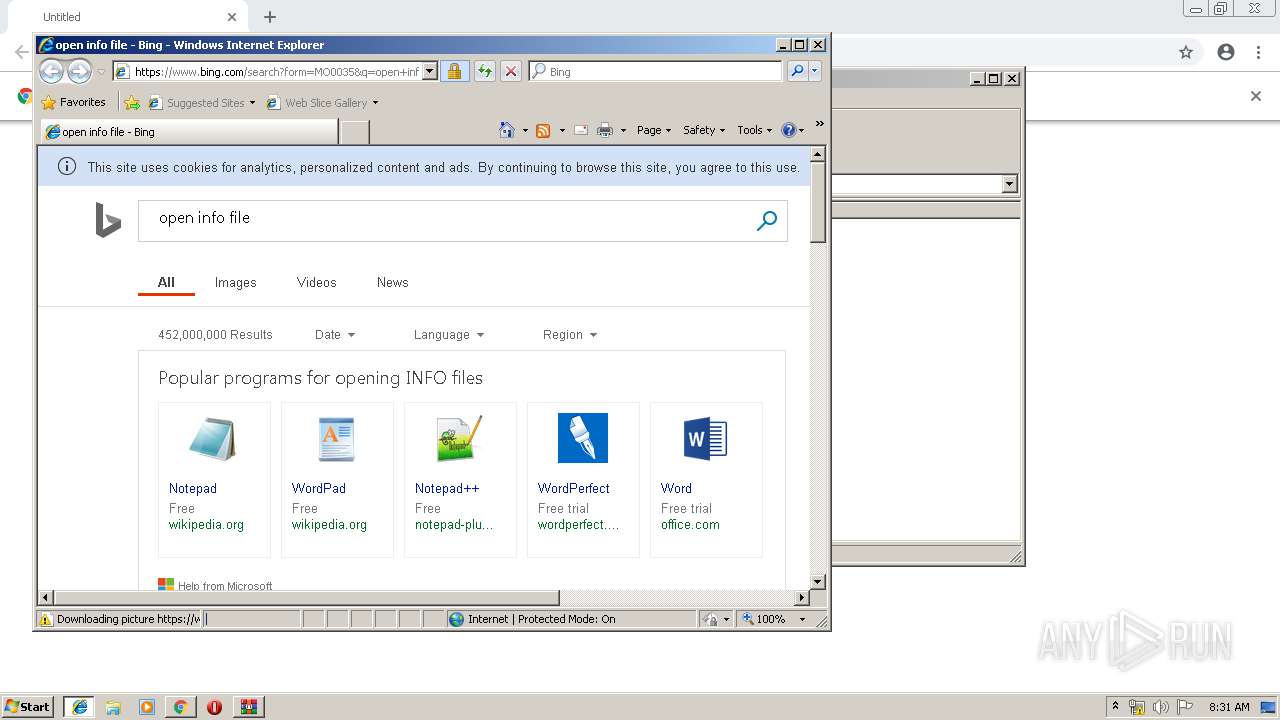Switch to News results tab
Image resolution: width=1280 pixels, height=720 pixels.
(x=393, y=283)
